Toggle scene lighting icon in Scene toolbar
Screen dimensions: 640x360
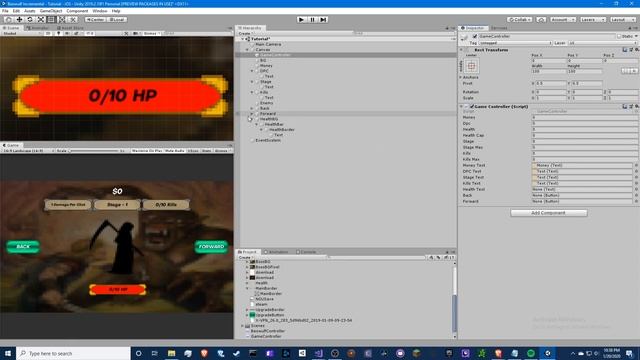(x=58, y=33)
